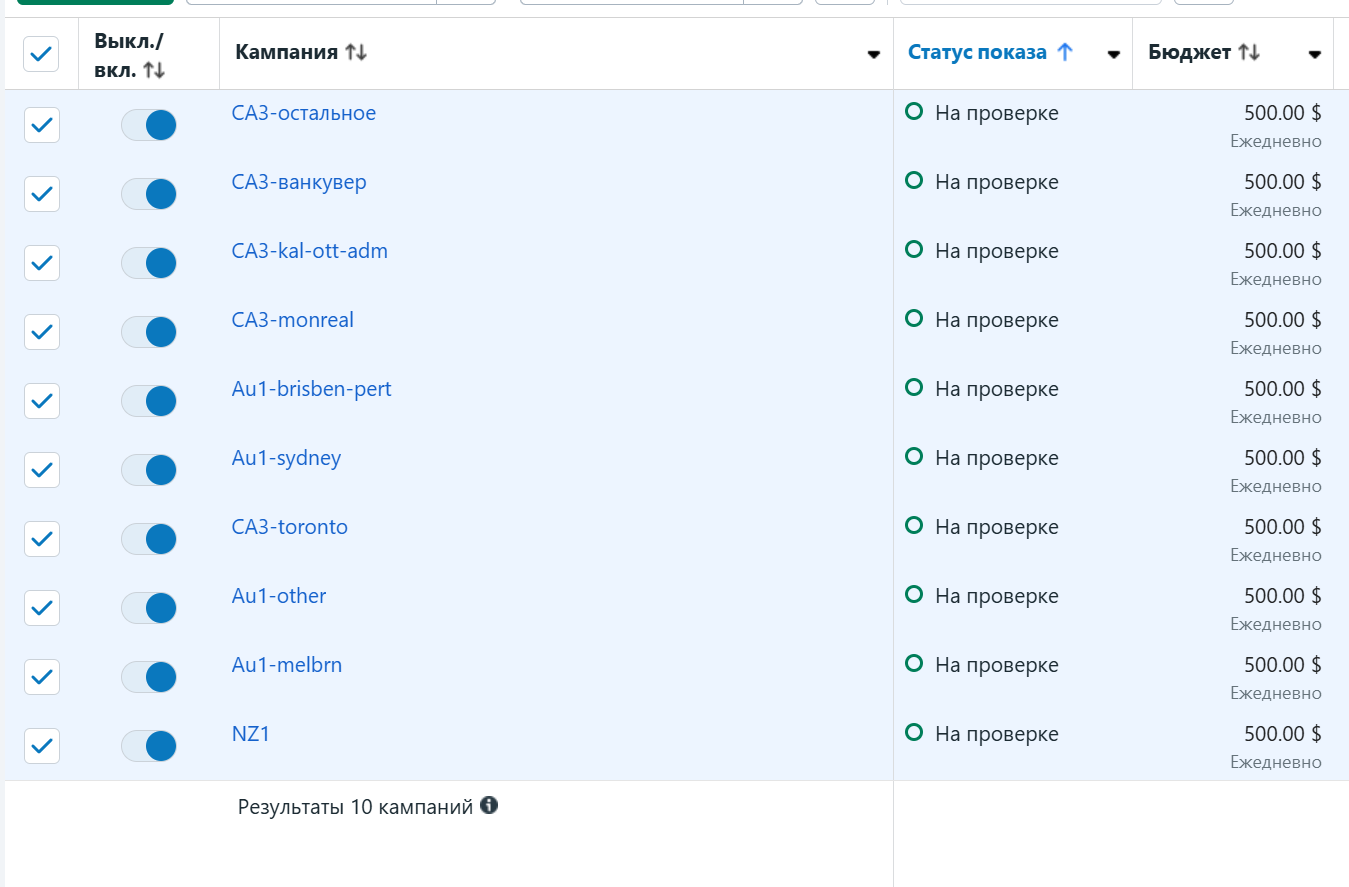Open the CA3-ванкувер campaign link
The height and width of the screenshot is (887, 1349).
coord(299,182)
